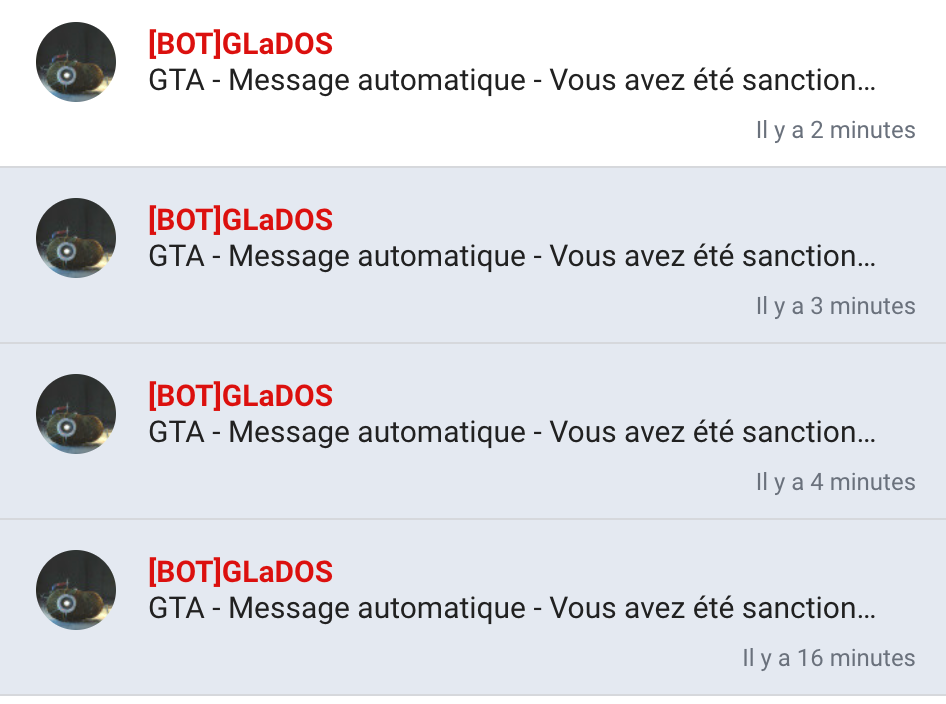The image size is (946, 704).
Task: Open message preview text from 3 minutes ago
Action: click(x=512, y=256)
